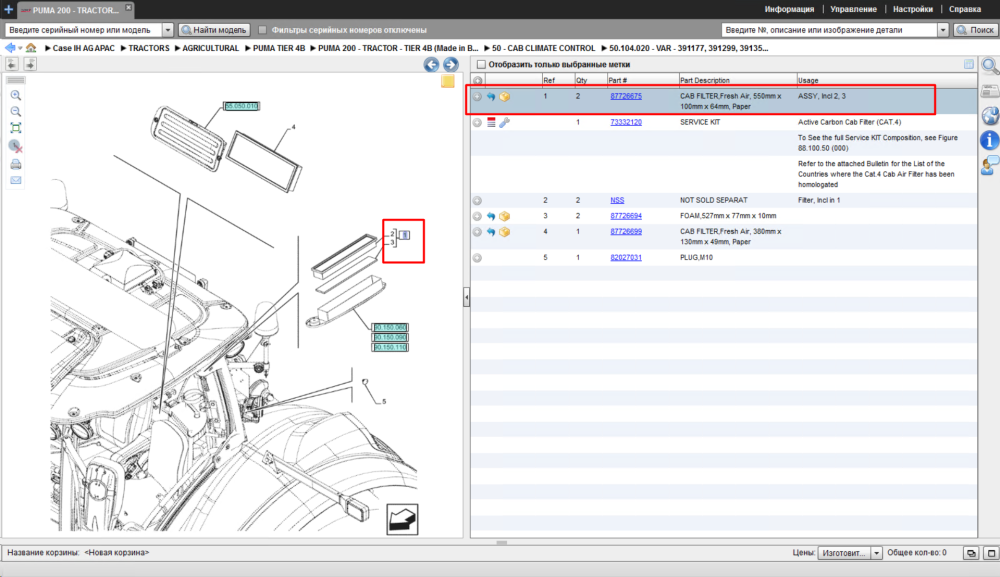Click the home icon in breadcrumb
Viewport: 1000px width, 577px height.
pos(31,48)
